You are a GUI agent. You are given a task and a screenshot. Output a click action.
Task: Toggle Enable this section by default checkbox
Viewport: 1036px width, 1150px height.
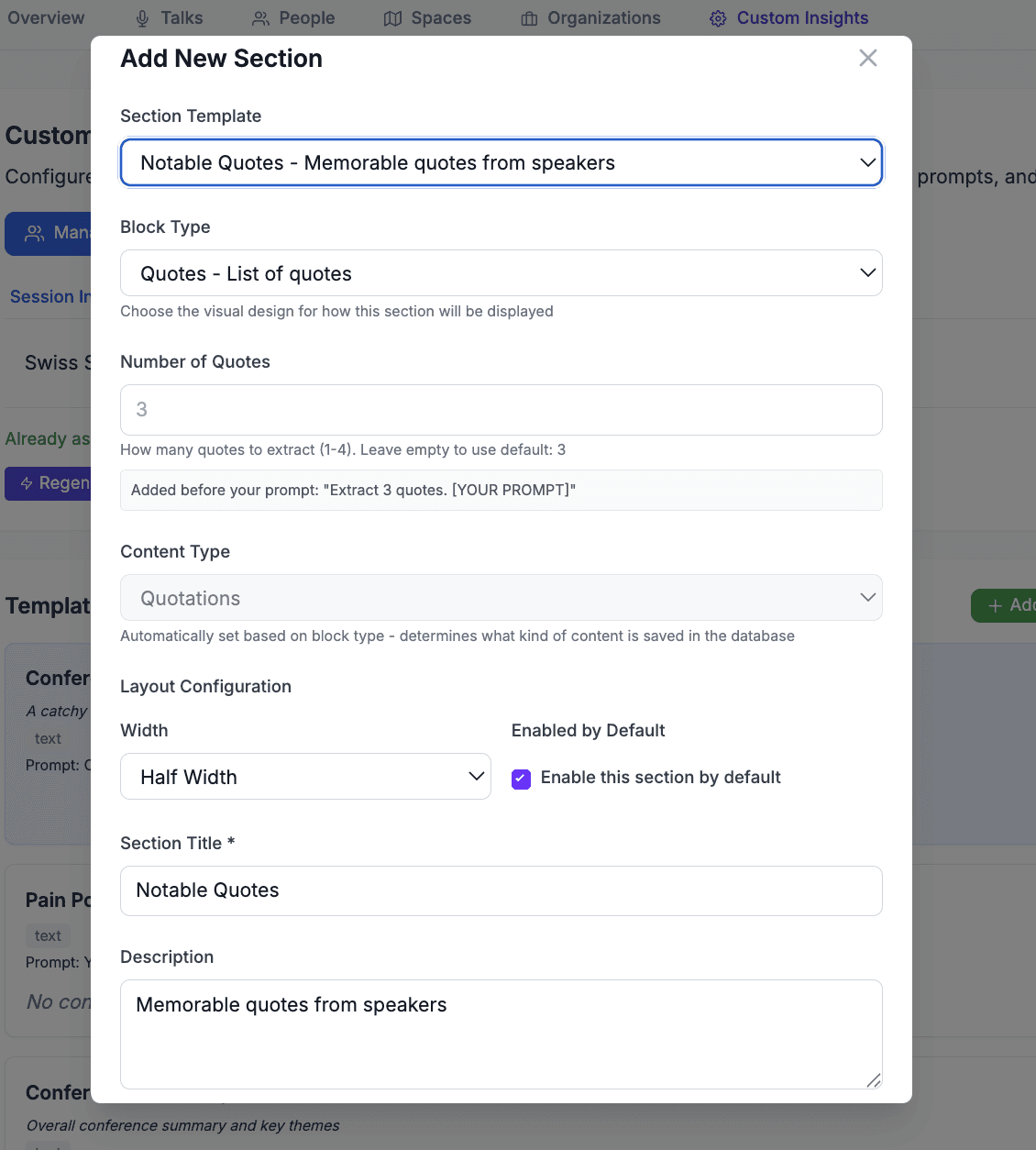click(x=521, y=779)
